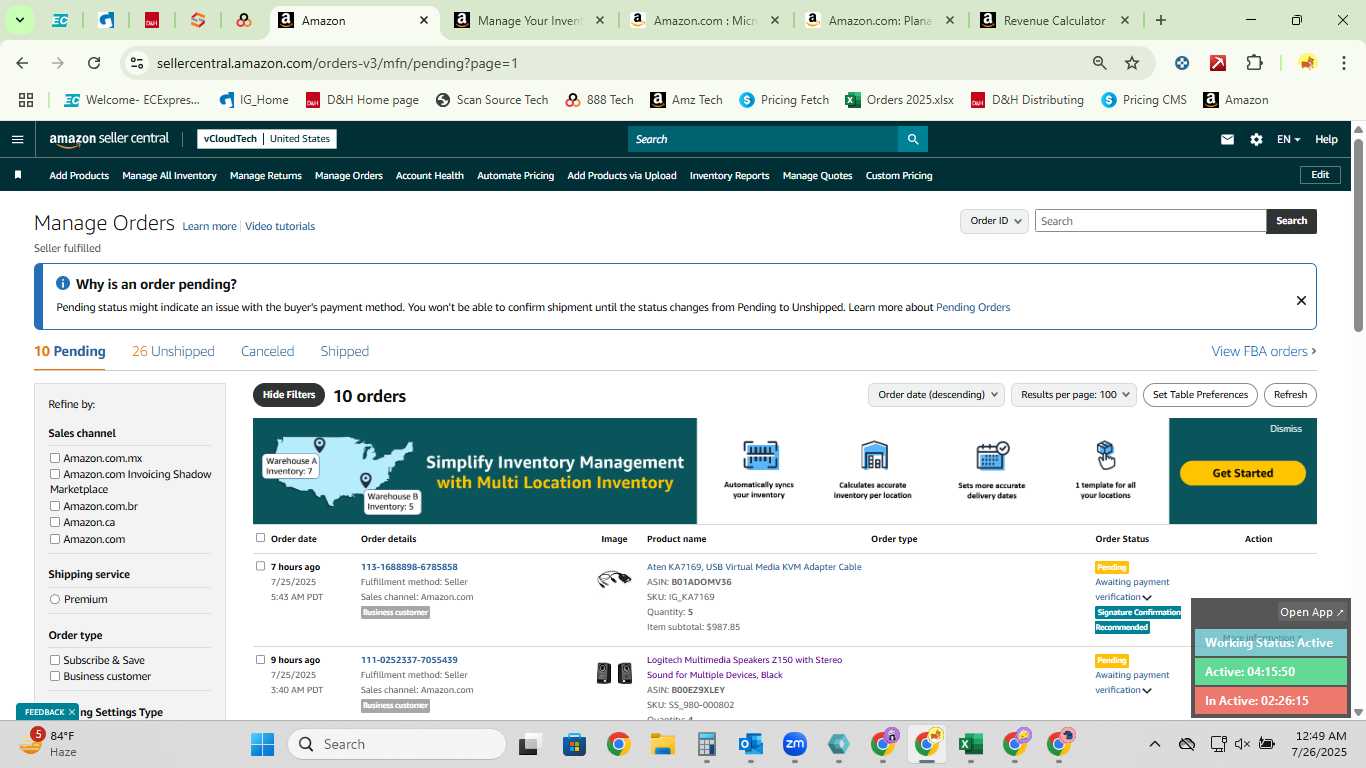This screenshot has width=1366, height=768.
Task: Close the pending order info banner
Action: pyautogui.click(x=1301, y=300)
